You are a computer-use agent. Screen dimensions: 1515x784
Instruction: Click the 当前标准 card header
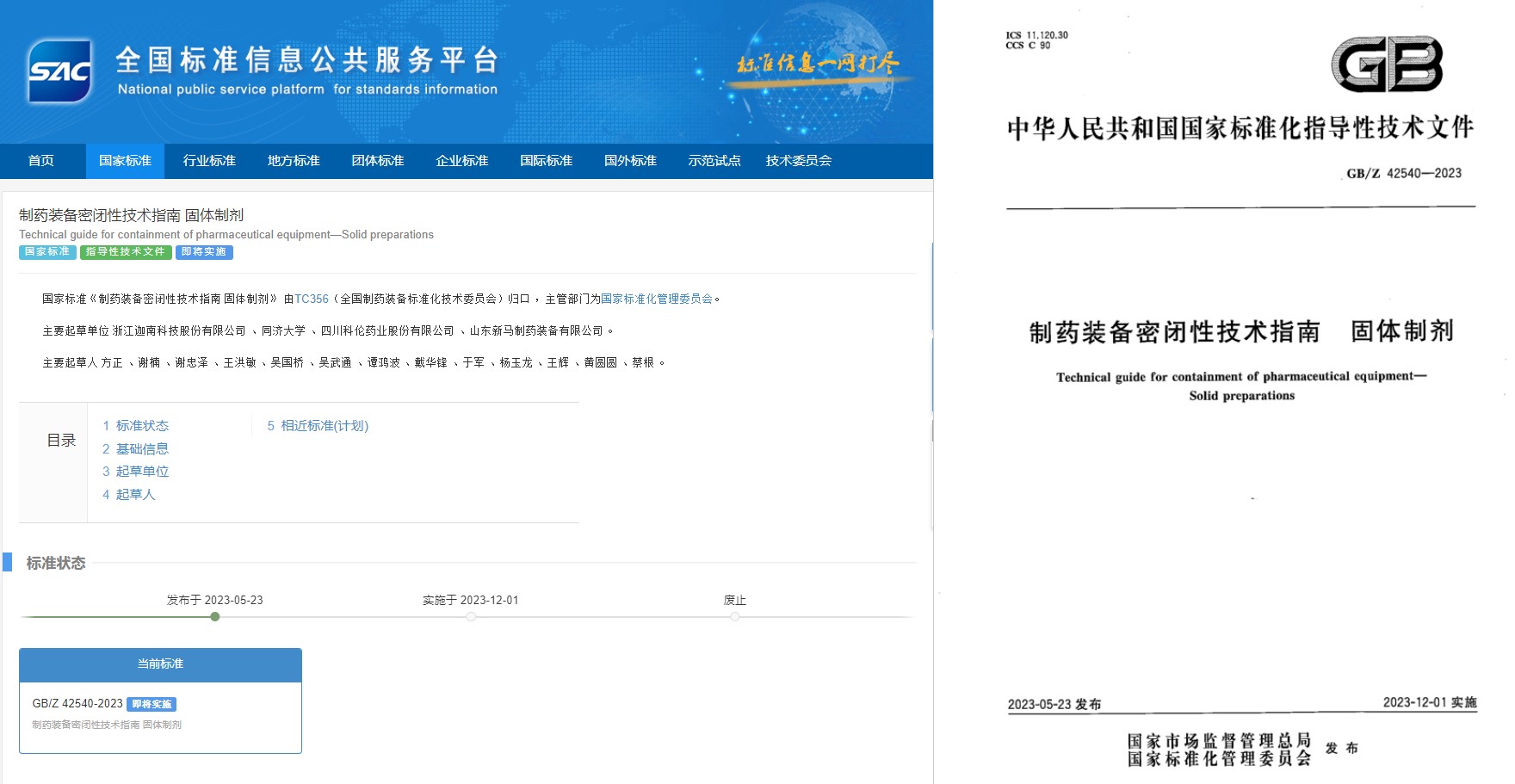coord(160,664)
